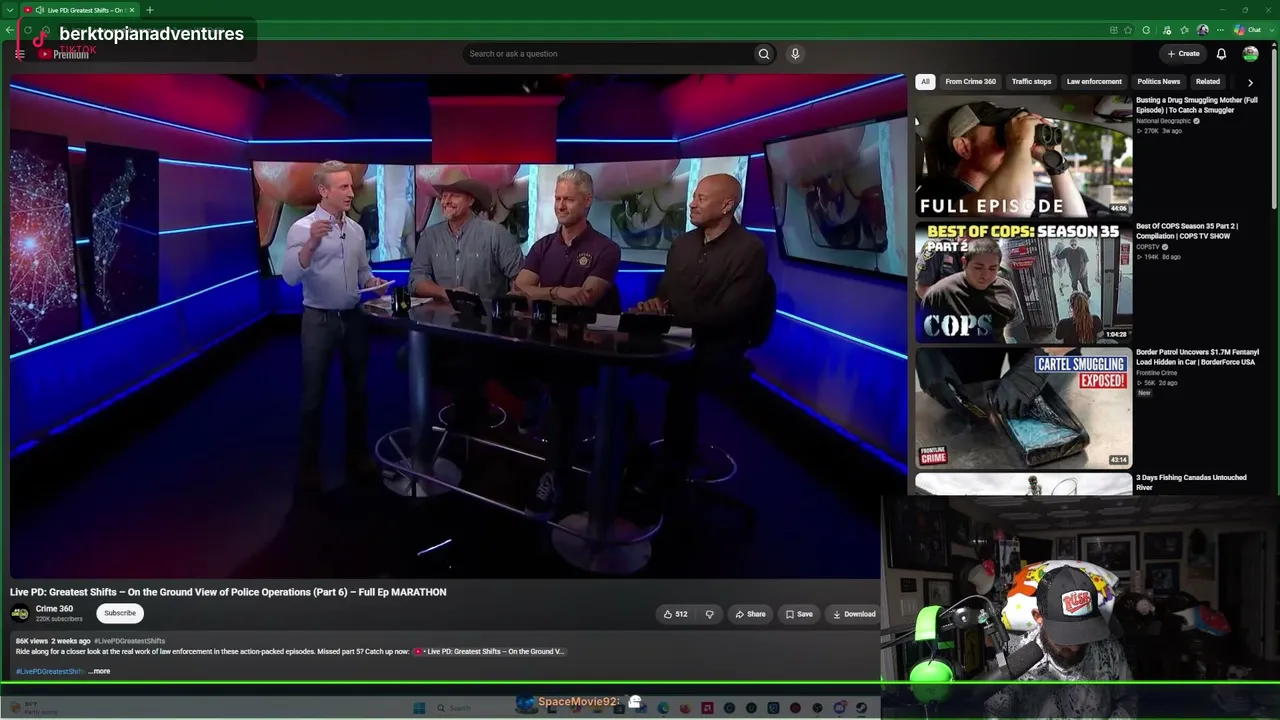Screen dimensions: 1280x720
Task: Open the Windows Start menu
Action: pos(418,708)
